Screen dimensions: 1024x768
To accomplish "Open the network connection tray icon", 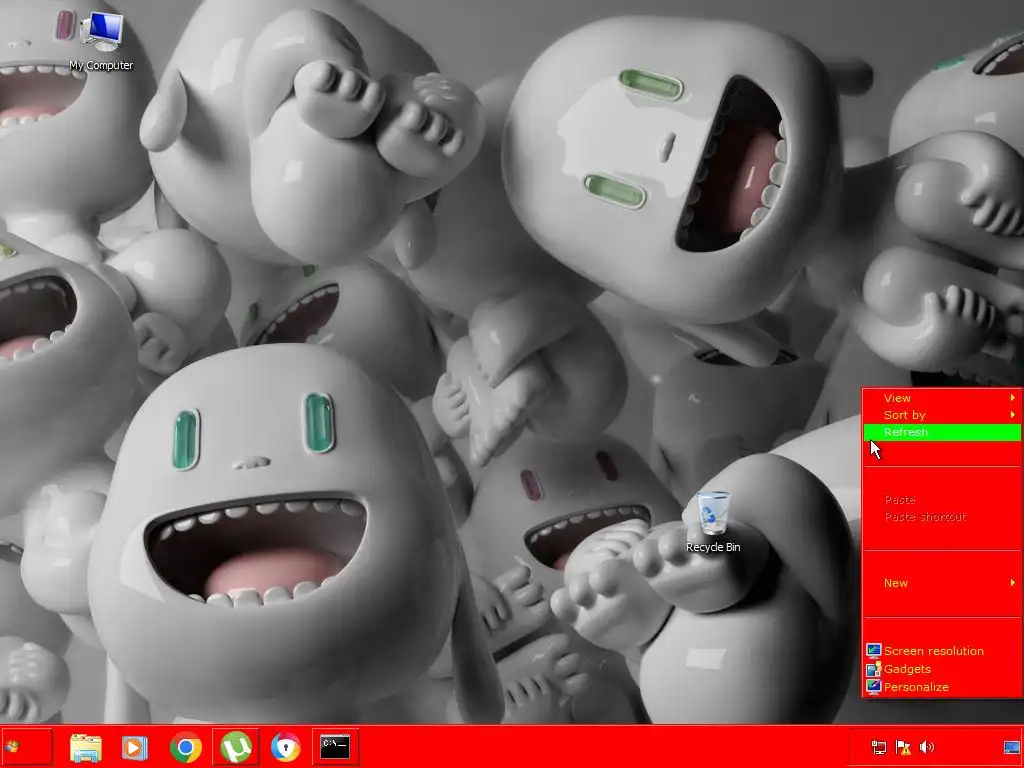I will [879, 747].
